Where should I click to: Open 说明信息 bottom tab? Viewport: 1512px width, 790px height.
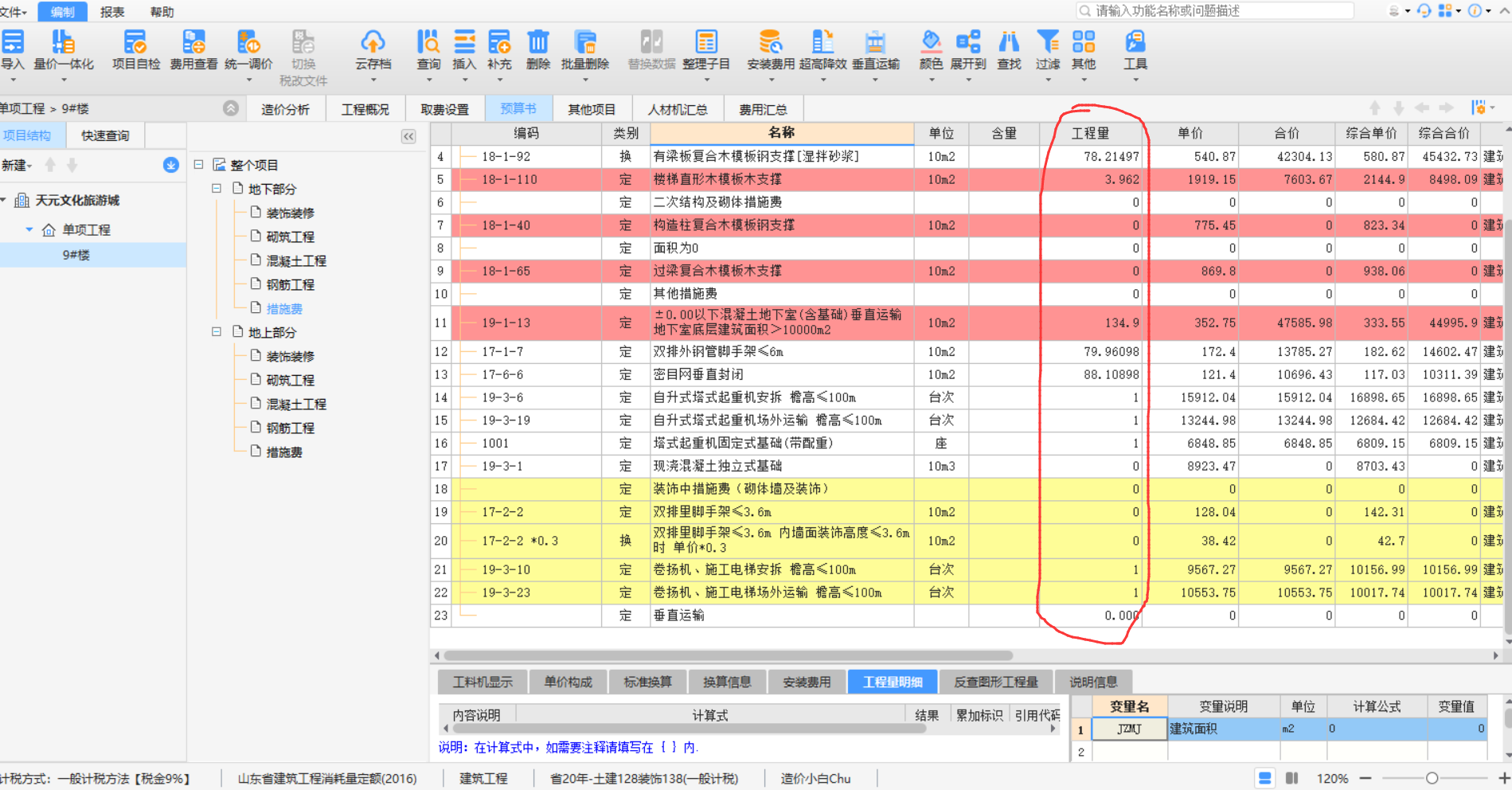coord(1093,682)
